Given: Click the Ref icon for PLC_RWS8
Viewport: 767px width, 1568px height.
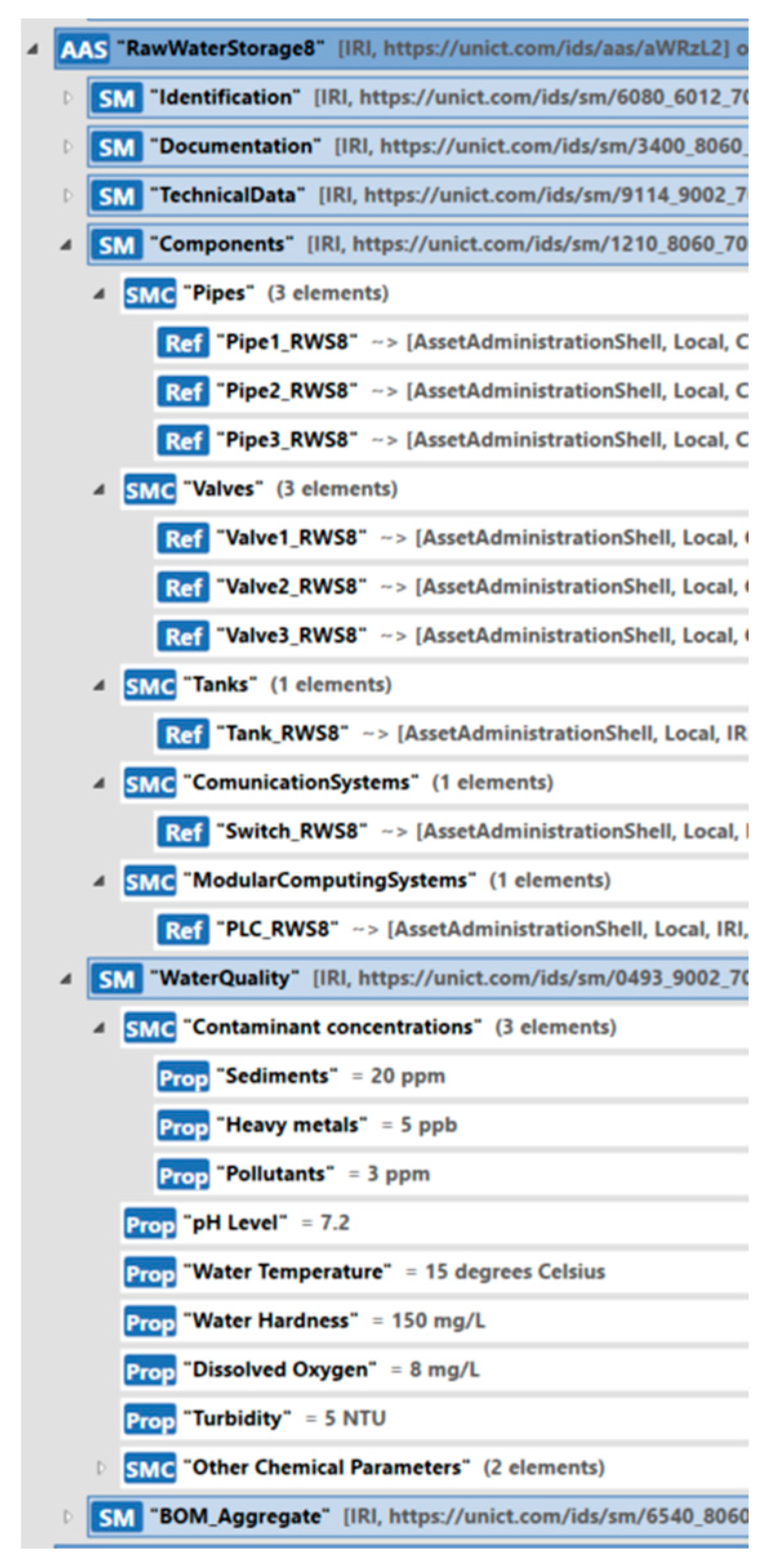Looking at the screenshot, I should tap(183, 930).
